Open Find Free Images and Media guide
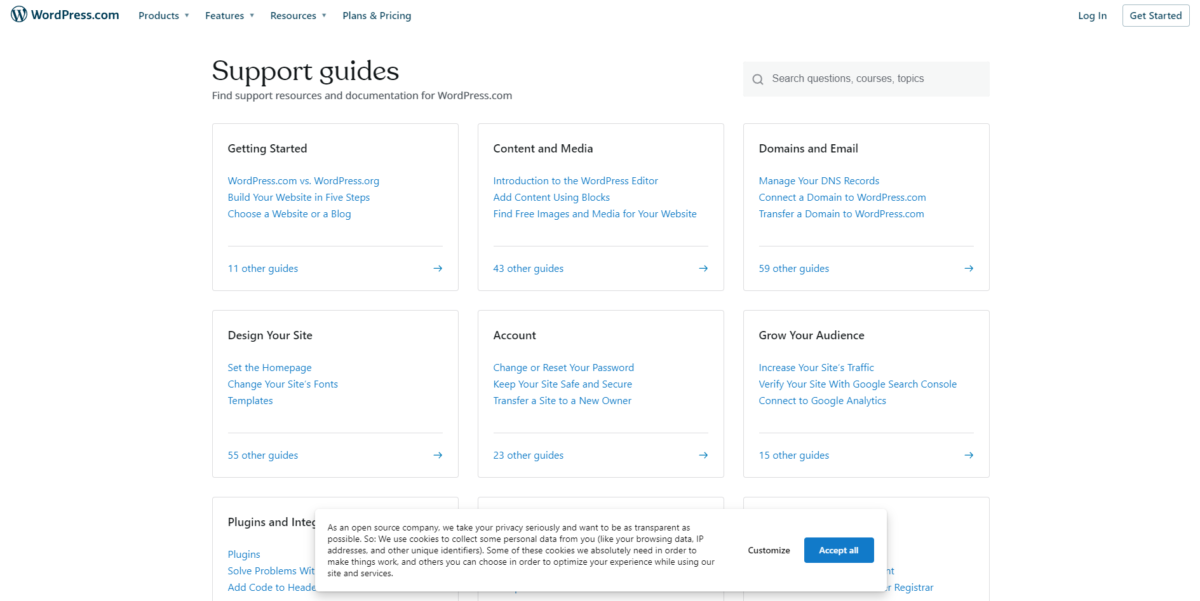 pos(595,214)
